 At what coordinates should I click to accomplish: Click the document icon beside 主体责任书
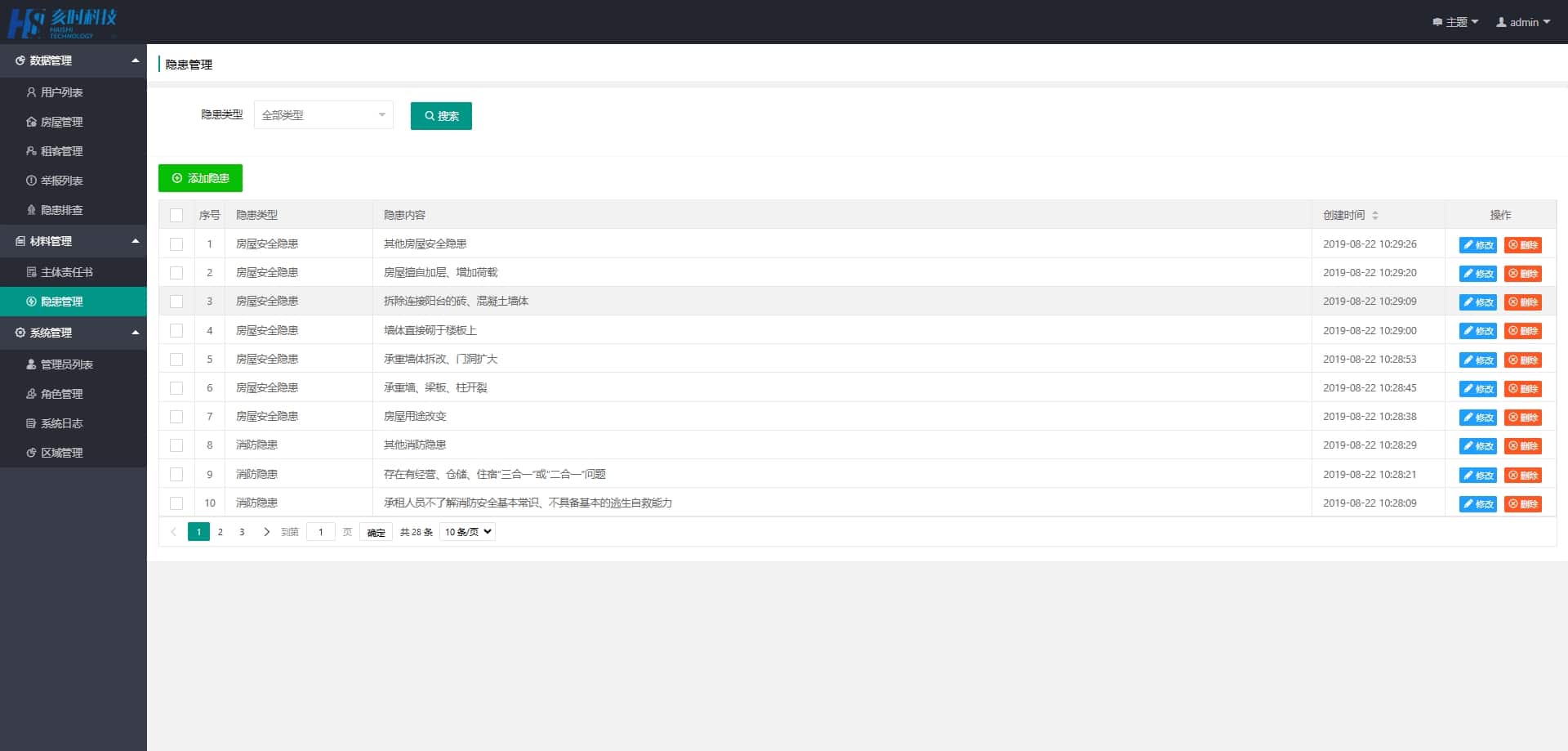[x=31, y=272]
